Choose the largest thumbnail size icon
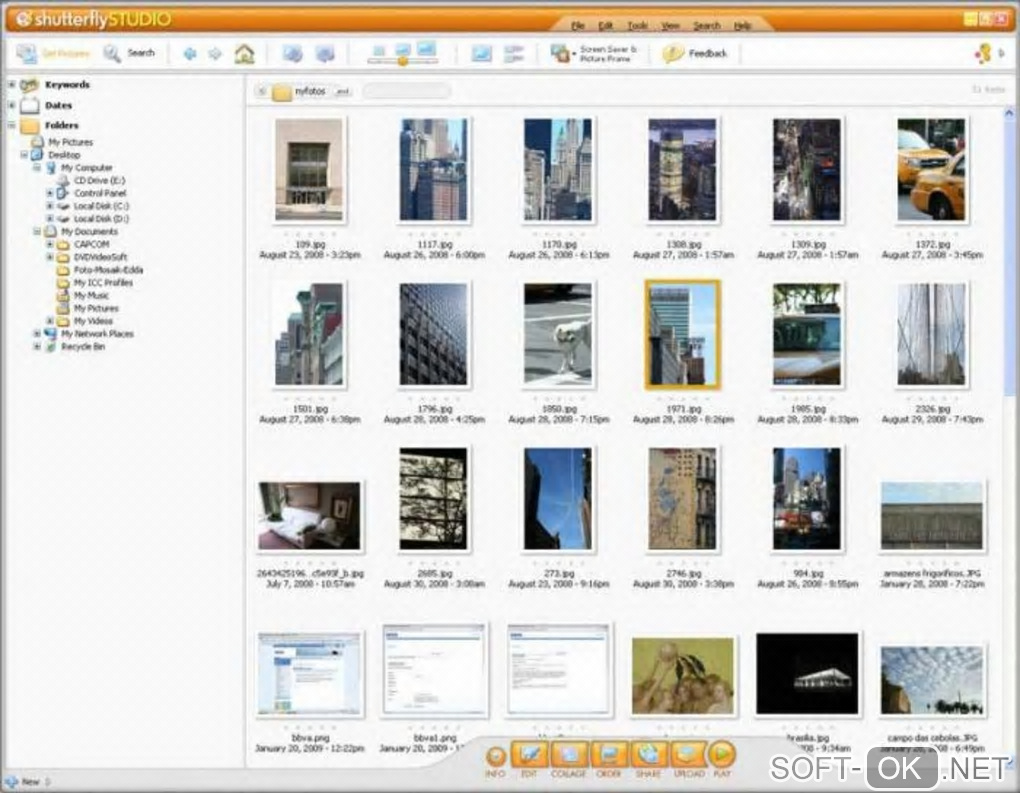1020x793 pixels. click(x=427, y=48)
